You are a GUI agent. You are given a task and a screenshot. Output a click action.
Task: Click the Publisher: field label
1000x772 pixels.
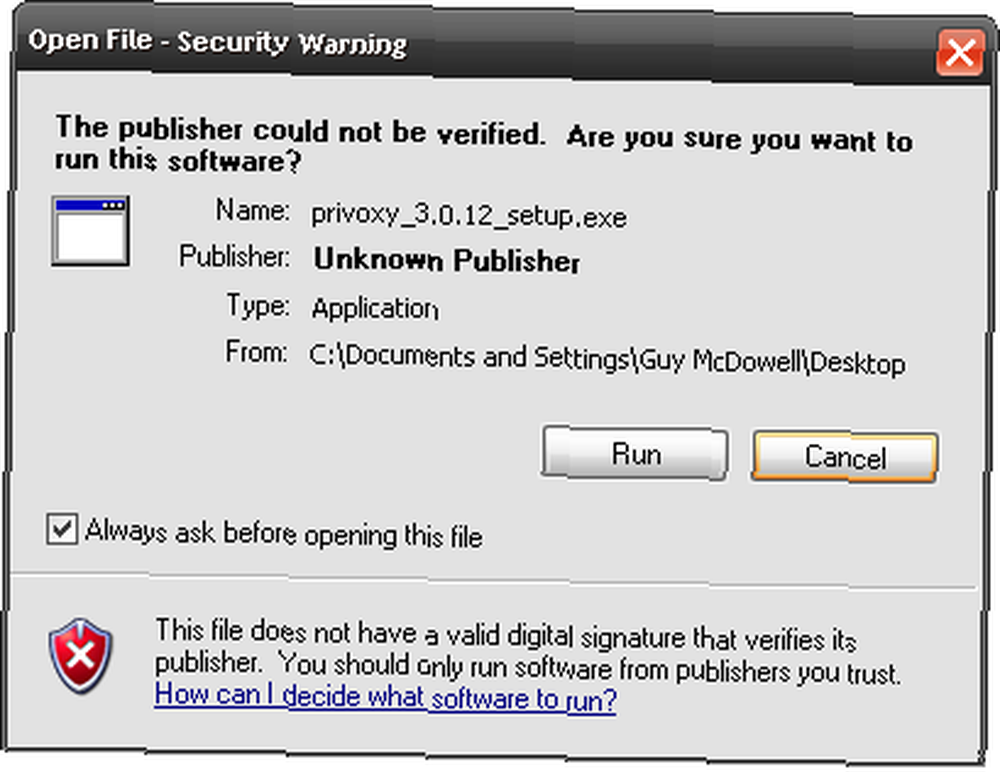[234, 256]
